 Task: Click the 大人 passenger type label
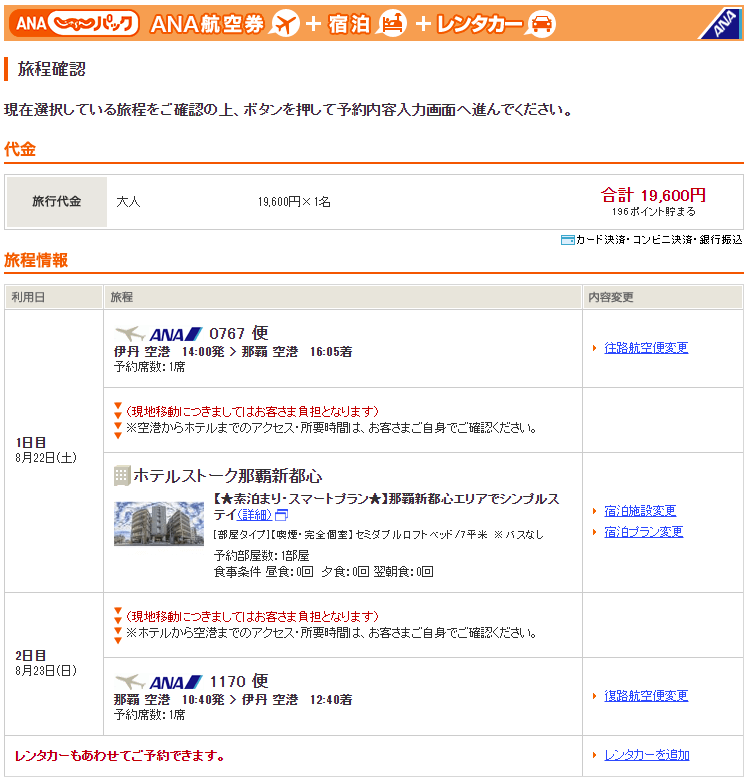[x=128, y=202]
